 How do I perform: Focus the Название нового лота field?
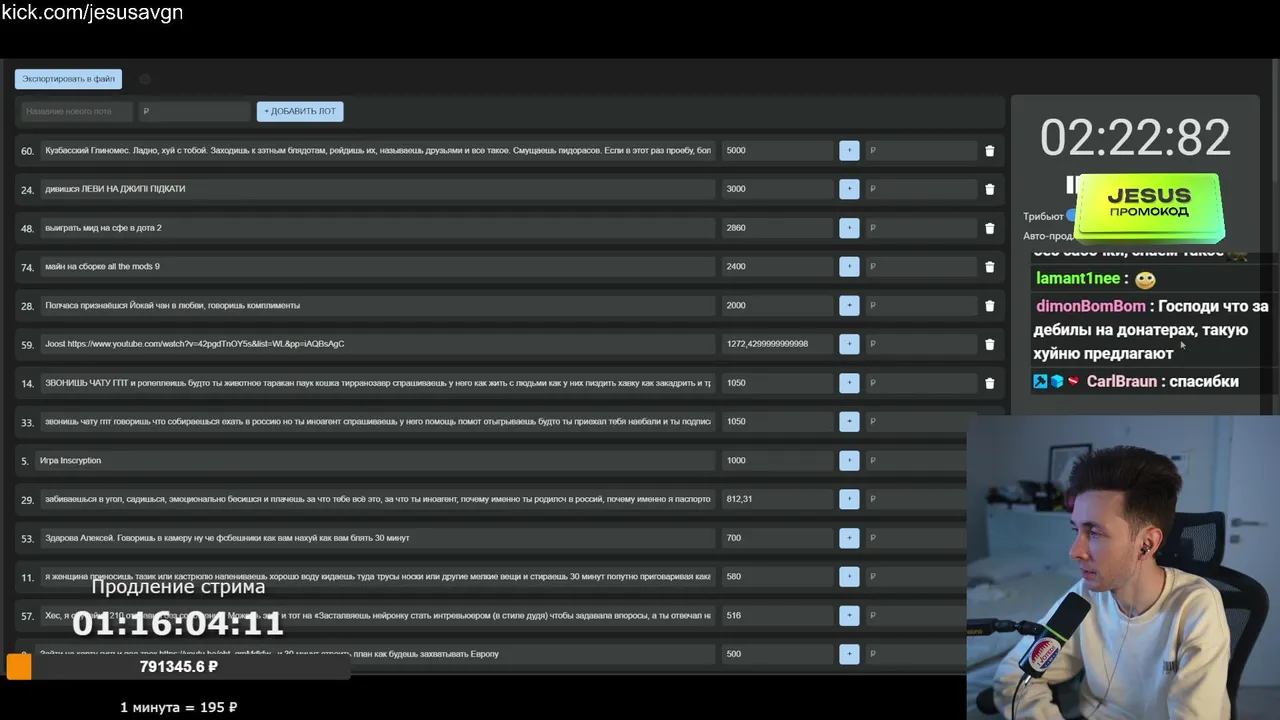pyautogui.click(x=77, y=111)
